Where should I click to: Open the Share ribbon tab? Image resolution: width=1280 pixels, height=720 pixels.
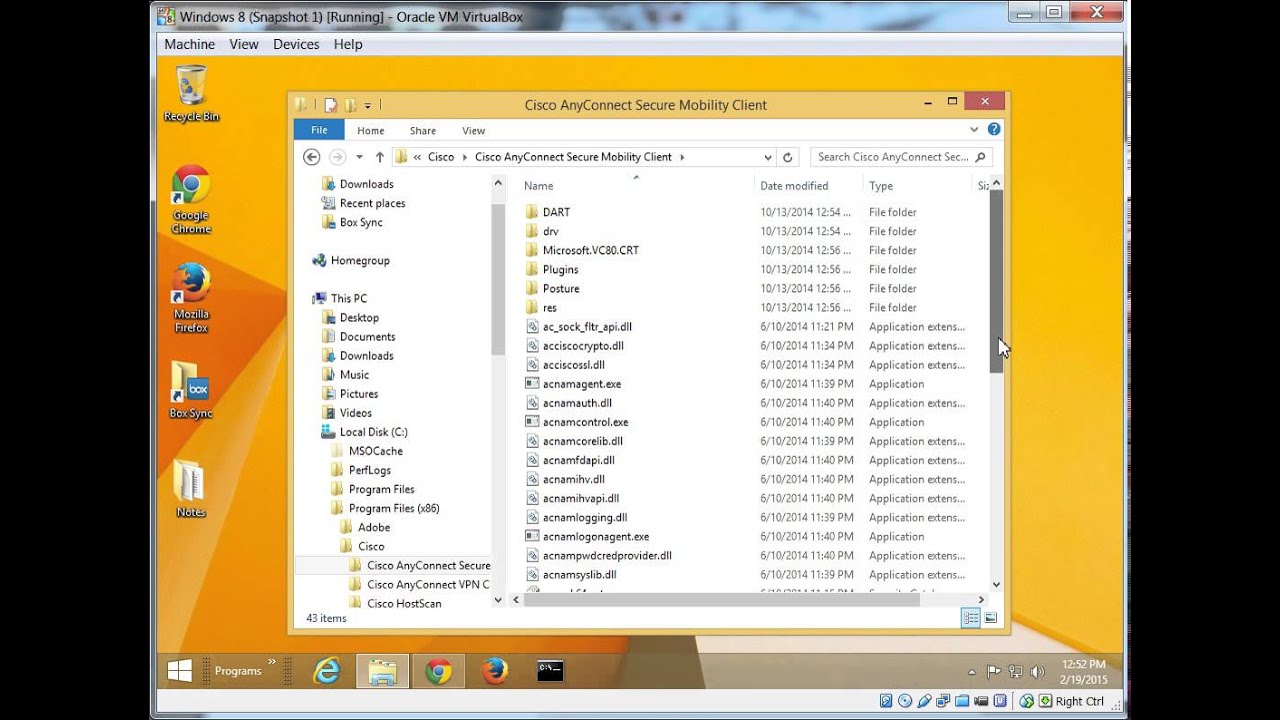click(x=423, y=130)
